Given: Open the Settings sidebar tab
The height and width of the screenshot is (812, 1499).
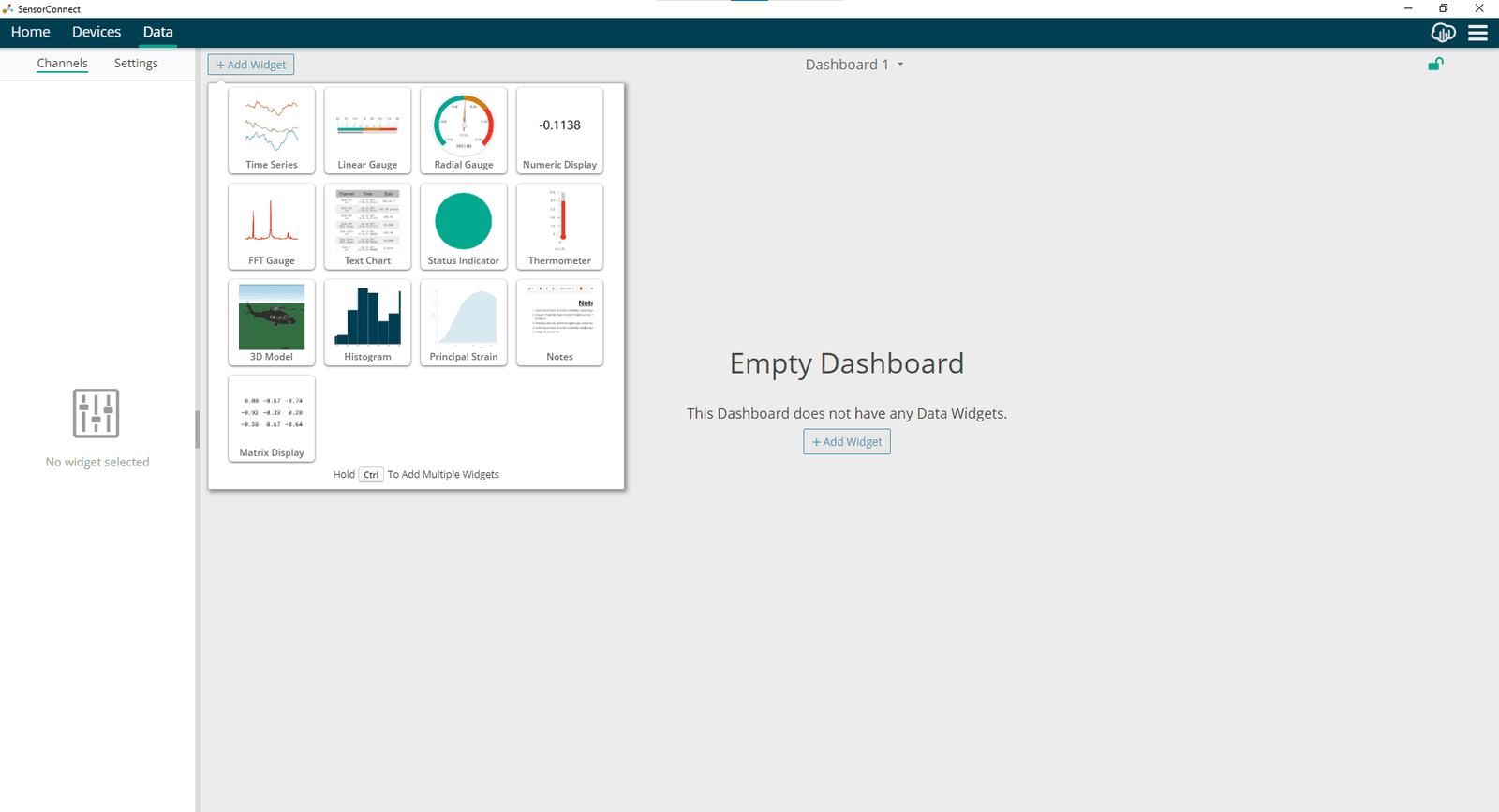Looking at the screenshot, I should click(136, 64).
